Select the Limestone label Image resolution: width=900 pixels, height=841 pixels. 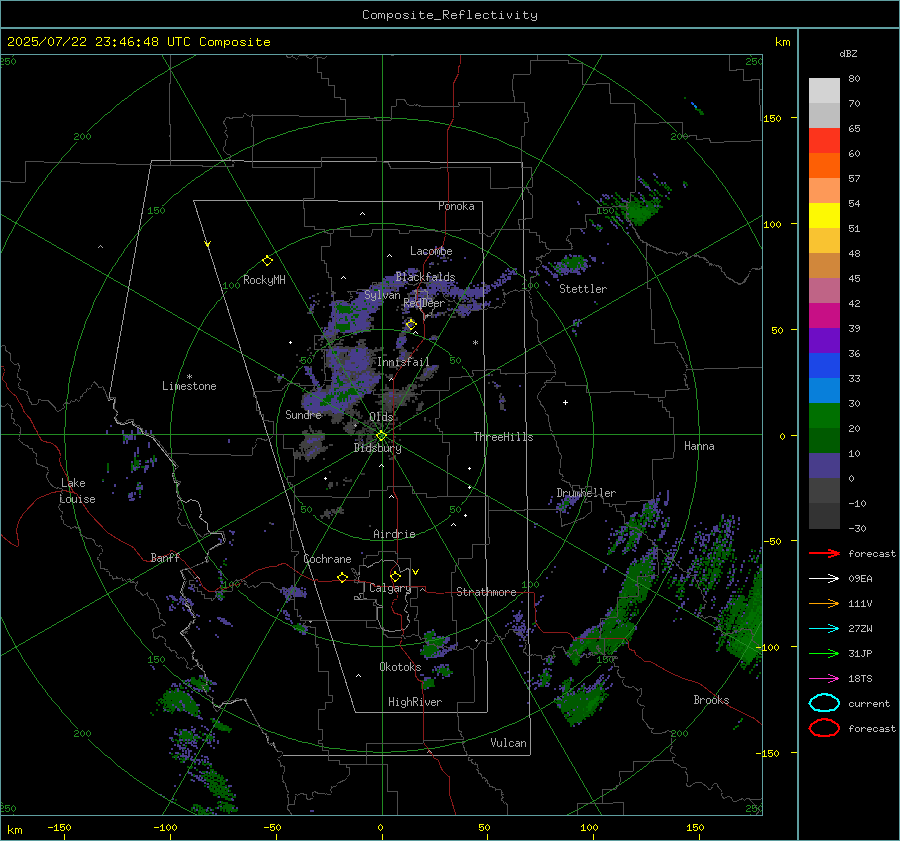click(x=189, y=386)
